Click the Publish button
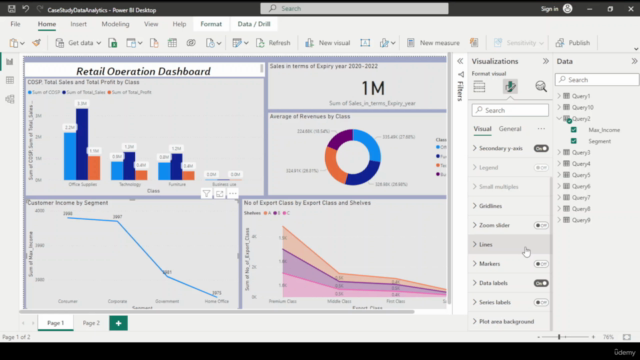This screenshot has height=360, width=640. (573, 43)
